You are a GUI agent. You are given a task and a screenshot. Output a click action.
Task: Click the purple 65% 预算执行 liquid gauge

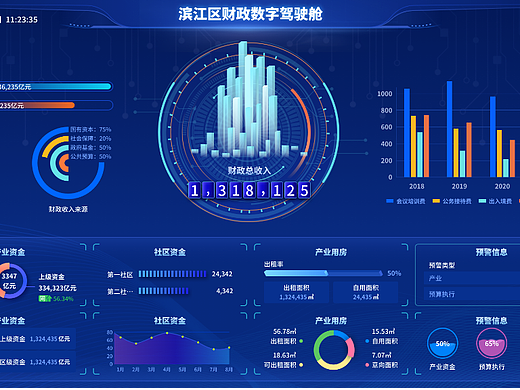click(x=492, y=344)
